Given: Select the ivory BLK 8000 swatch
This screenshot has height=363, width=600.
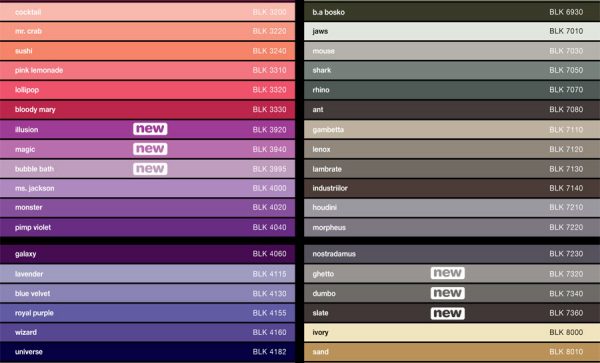Looking at the screenshot, I should click(452, 332).
